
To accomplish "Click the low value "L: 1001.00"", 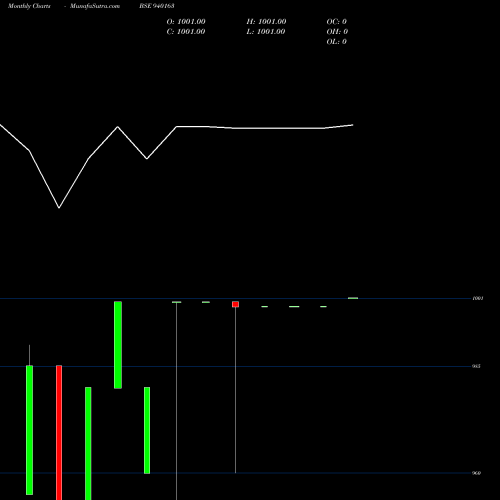I will [x=266, y=32].
